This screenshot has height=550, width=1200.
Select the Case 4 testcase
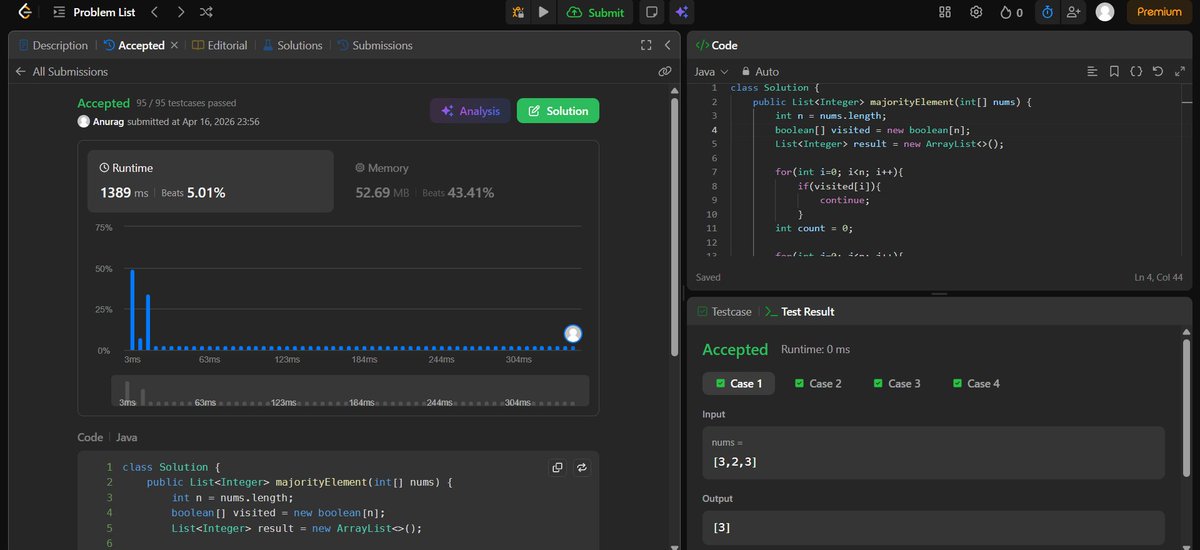pos(976,383)
